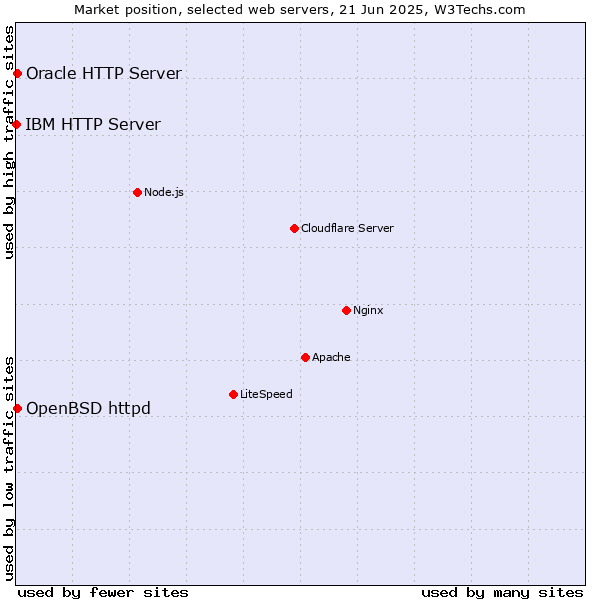Click the Apache data point

[x=305, y=357]
